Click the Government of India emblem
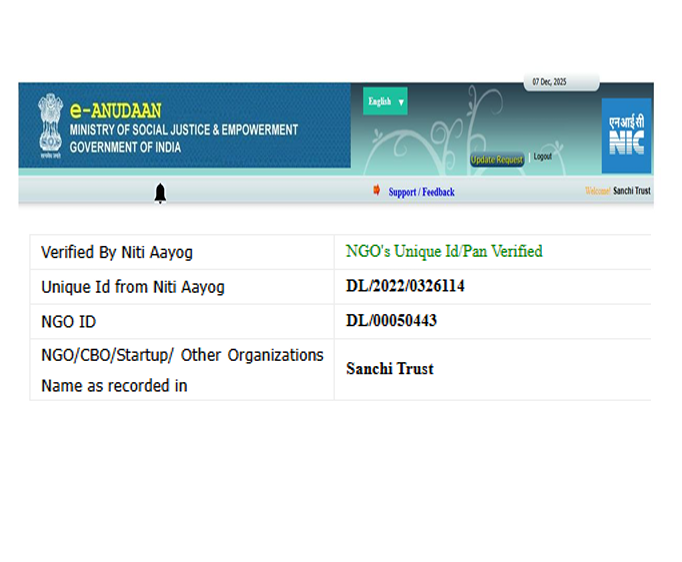 click(49, 125)
